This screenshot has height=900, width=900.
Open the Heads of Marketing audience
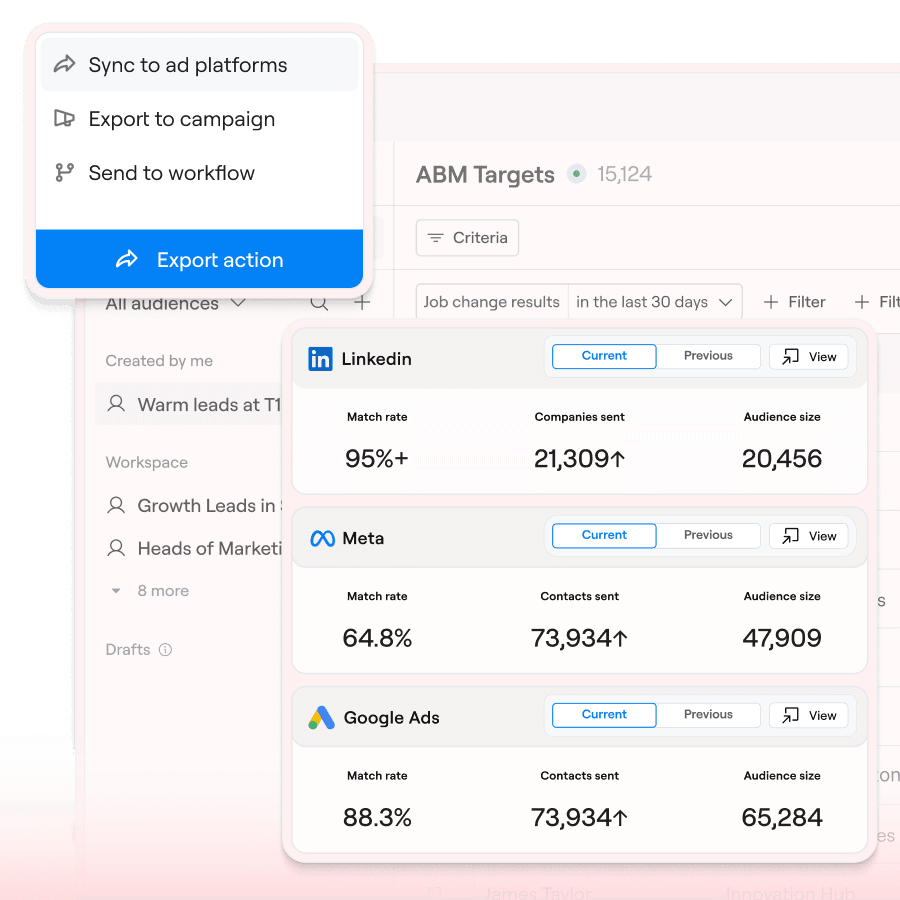[x=195, y=548]
